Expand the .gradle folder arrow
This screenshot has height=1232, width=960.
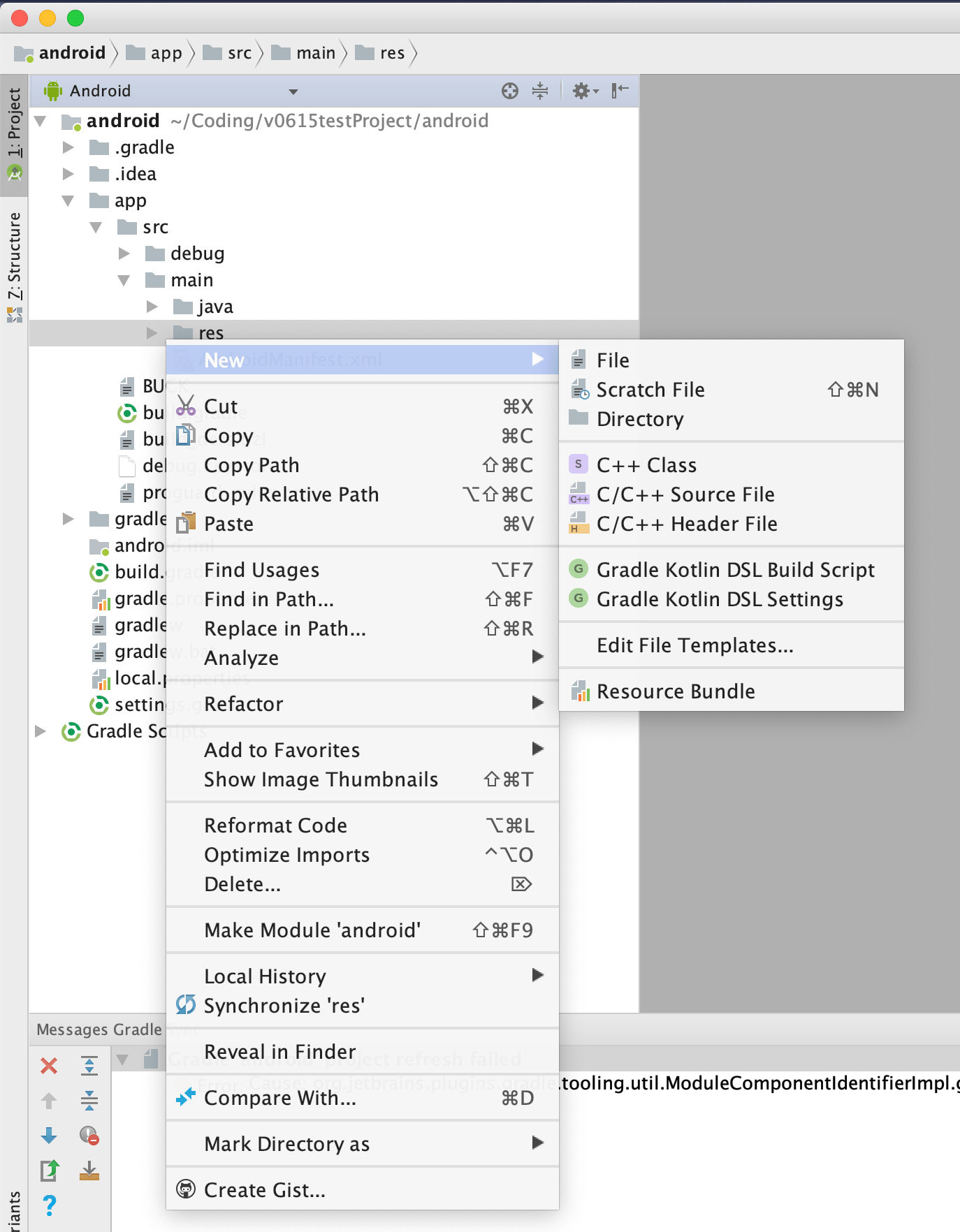pyautogui.click(x=68, y=147)
